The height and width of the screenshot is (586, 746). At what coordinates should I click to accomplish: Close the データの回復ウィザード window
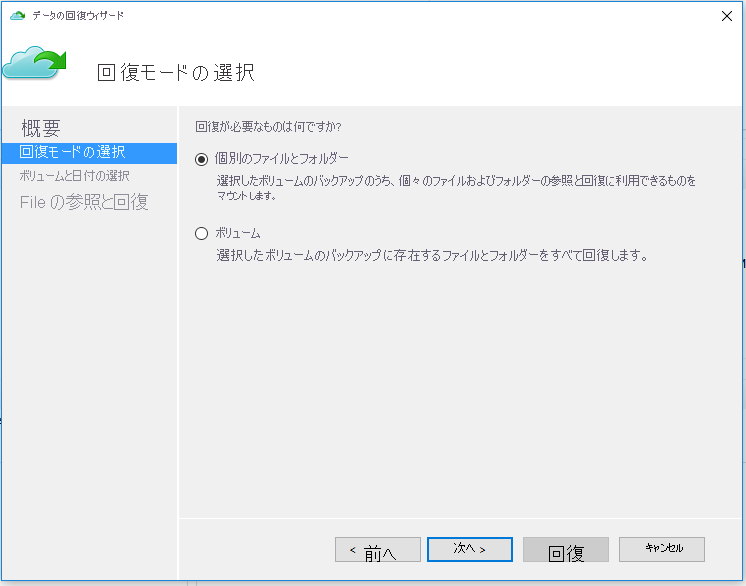point(726,16)
